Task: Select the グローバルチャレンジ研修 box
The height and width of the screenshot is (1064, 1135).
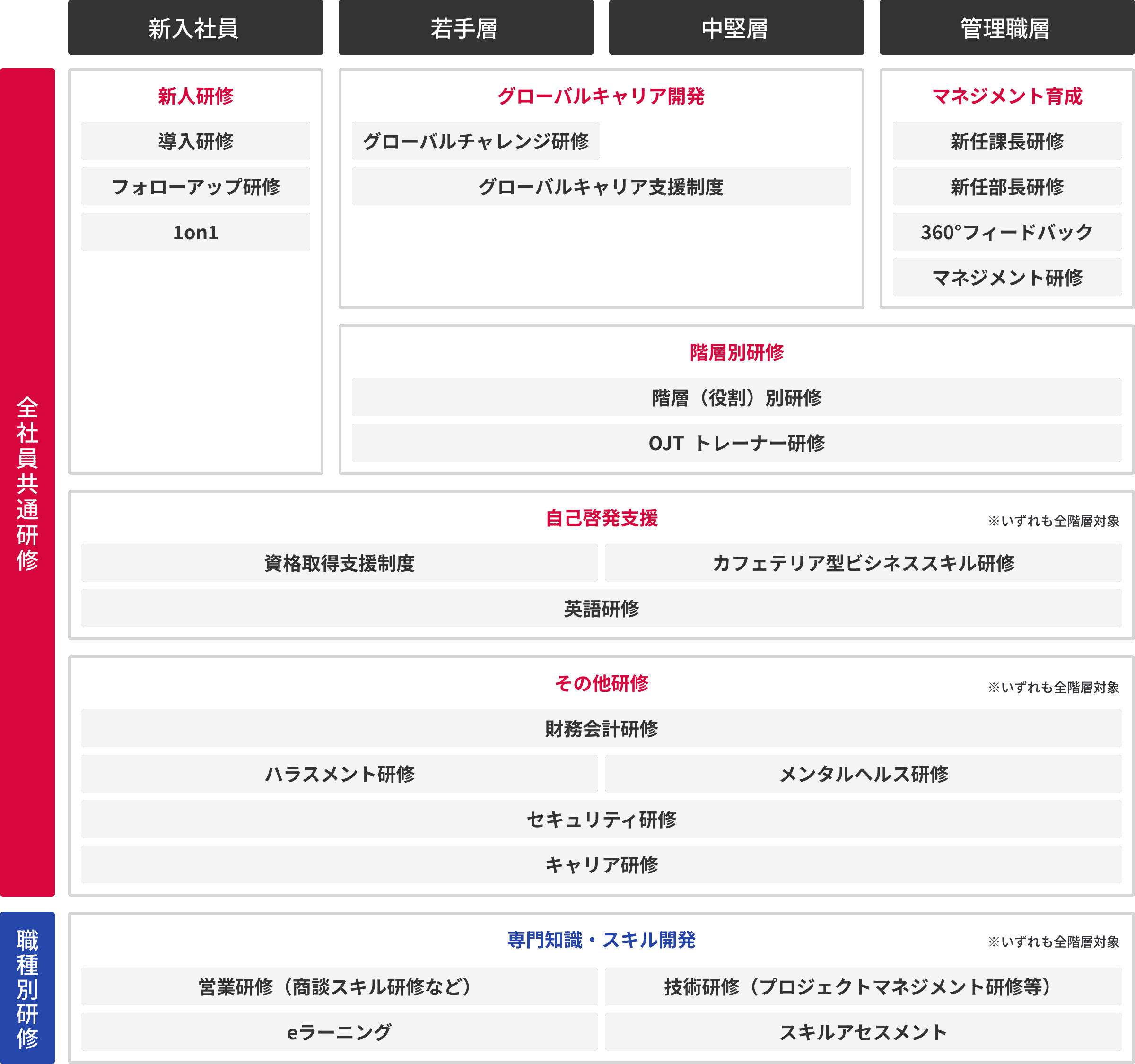Action: 476,141
